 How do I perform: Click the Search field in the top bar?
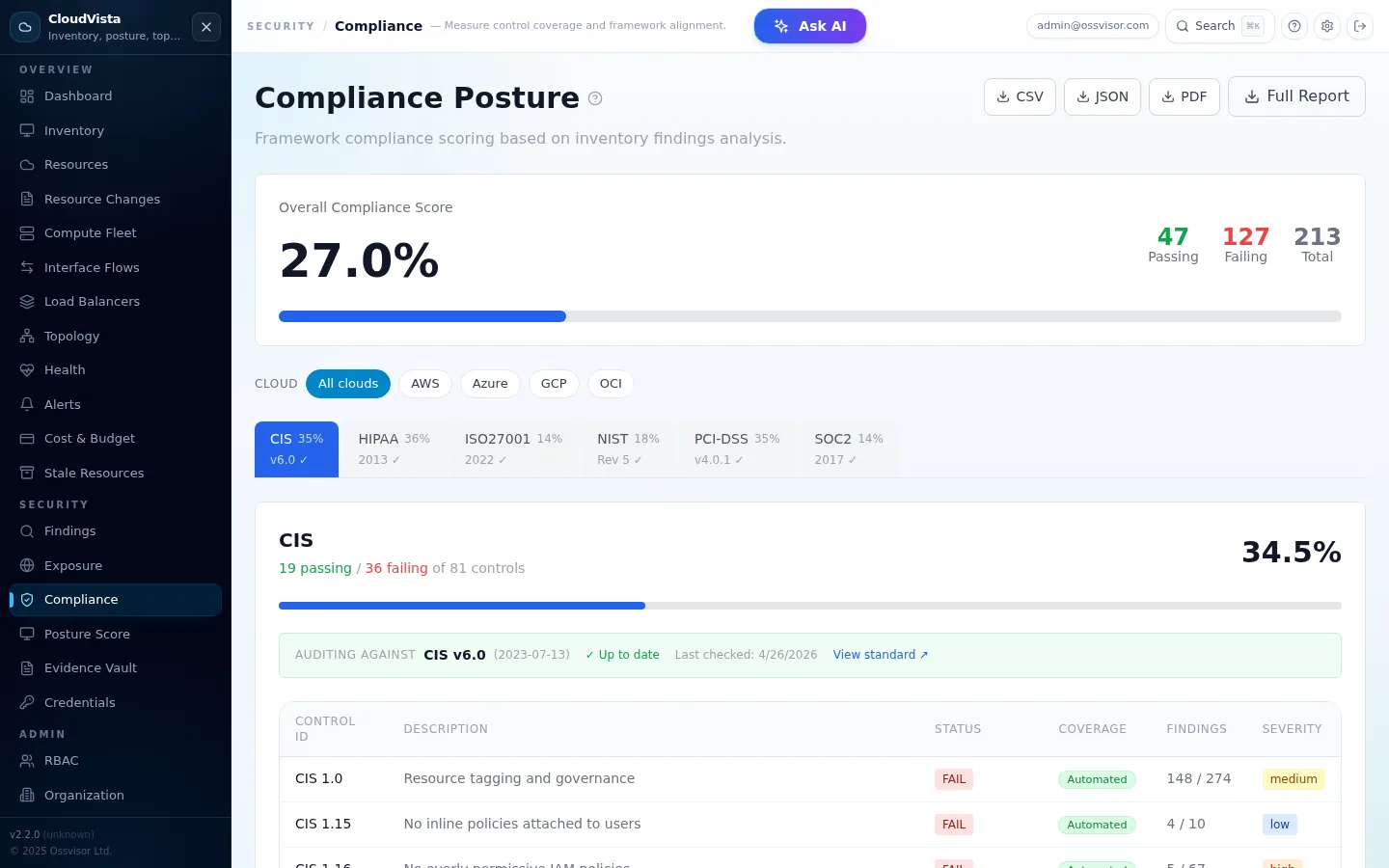click(1220, 26)
